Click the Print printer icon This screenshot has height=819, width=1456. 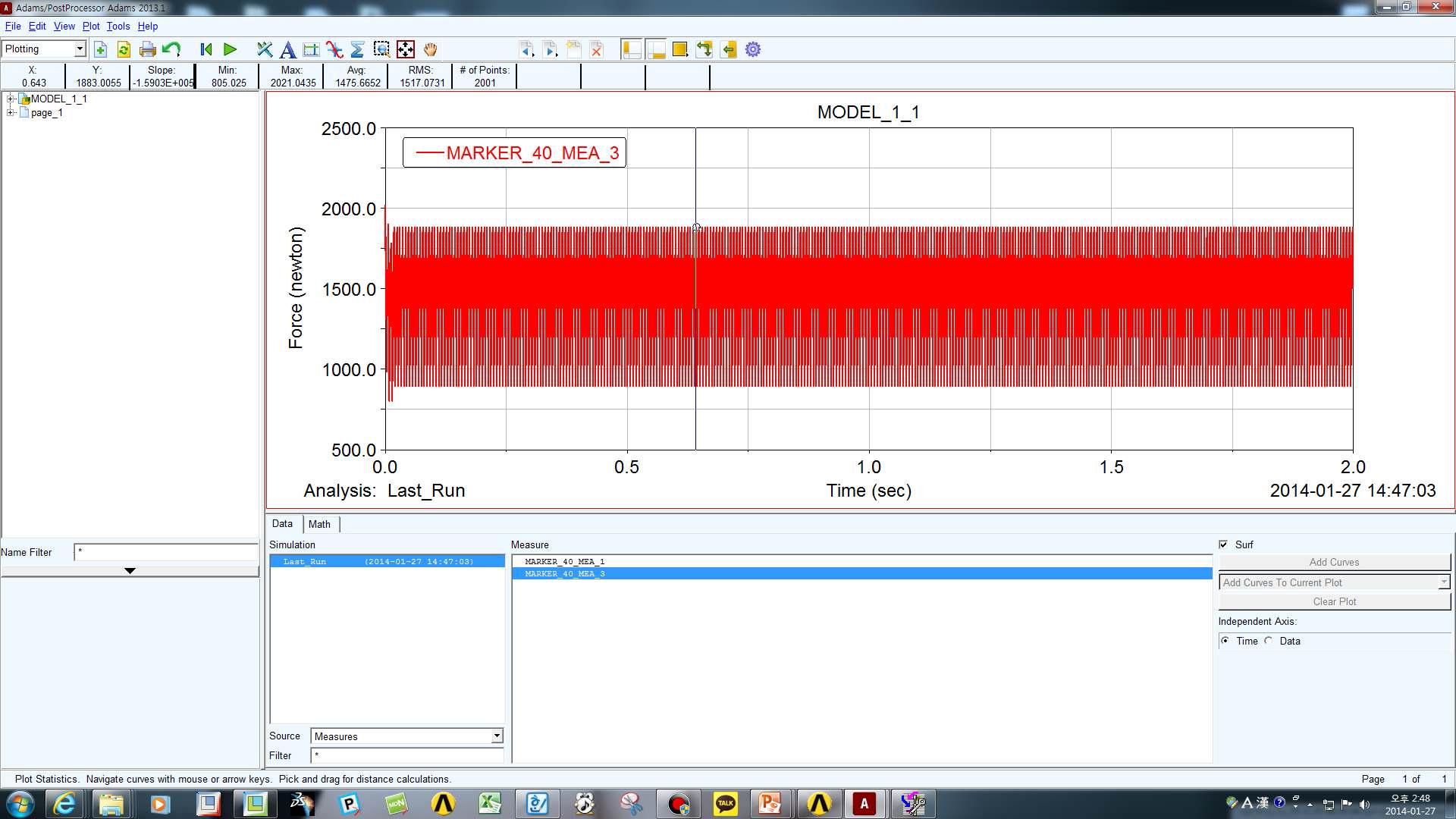coord(148,50)
